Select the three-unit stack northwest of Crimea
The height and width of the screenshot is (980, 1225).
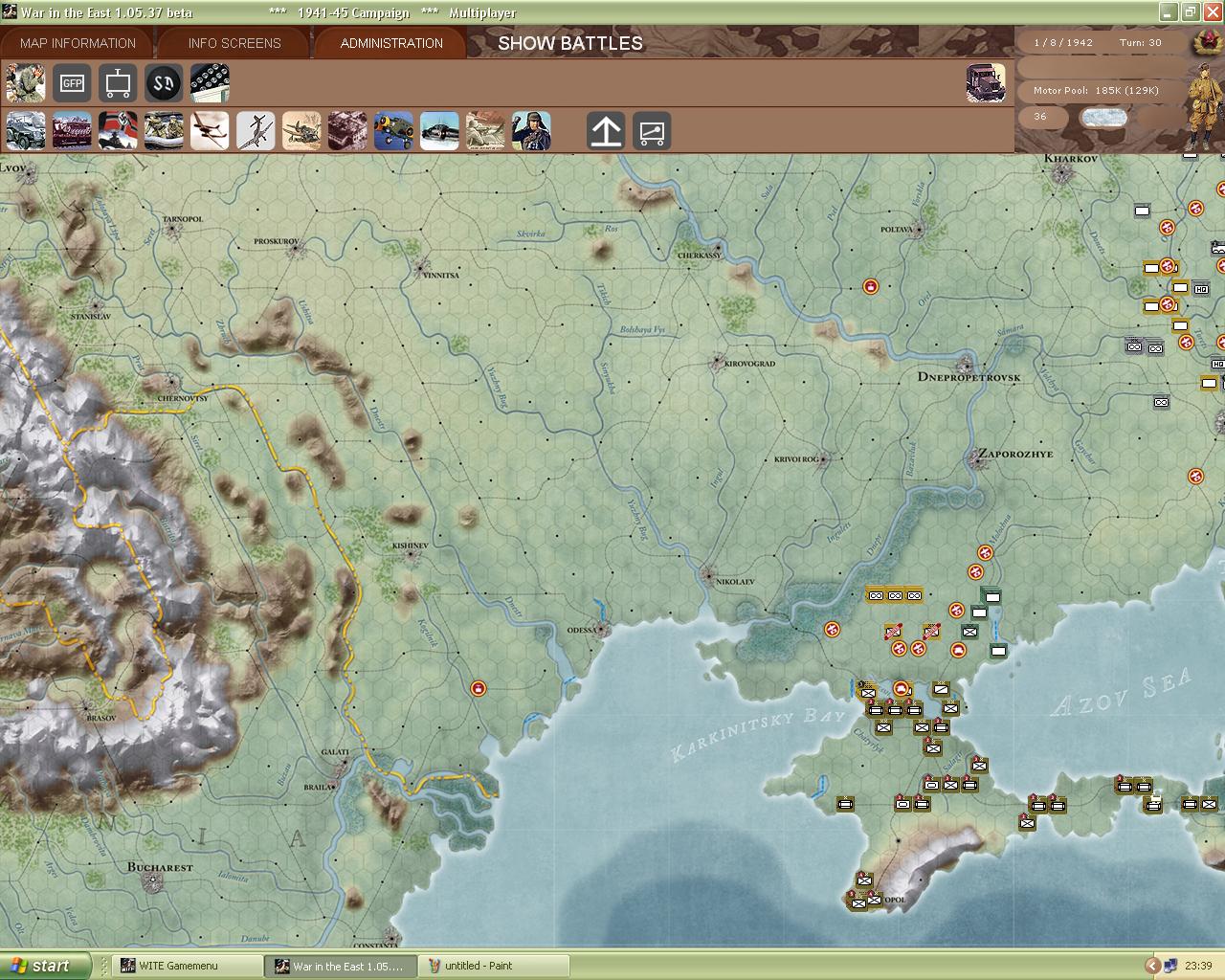click(894, 595)
